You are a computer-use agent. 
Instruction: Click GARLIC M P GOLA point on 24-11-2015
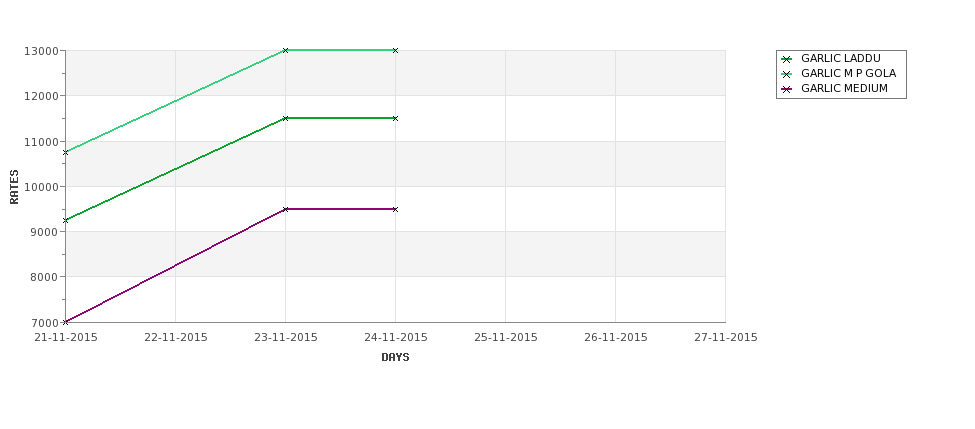[x=395, y=50]
